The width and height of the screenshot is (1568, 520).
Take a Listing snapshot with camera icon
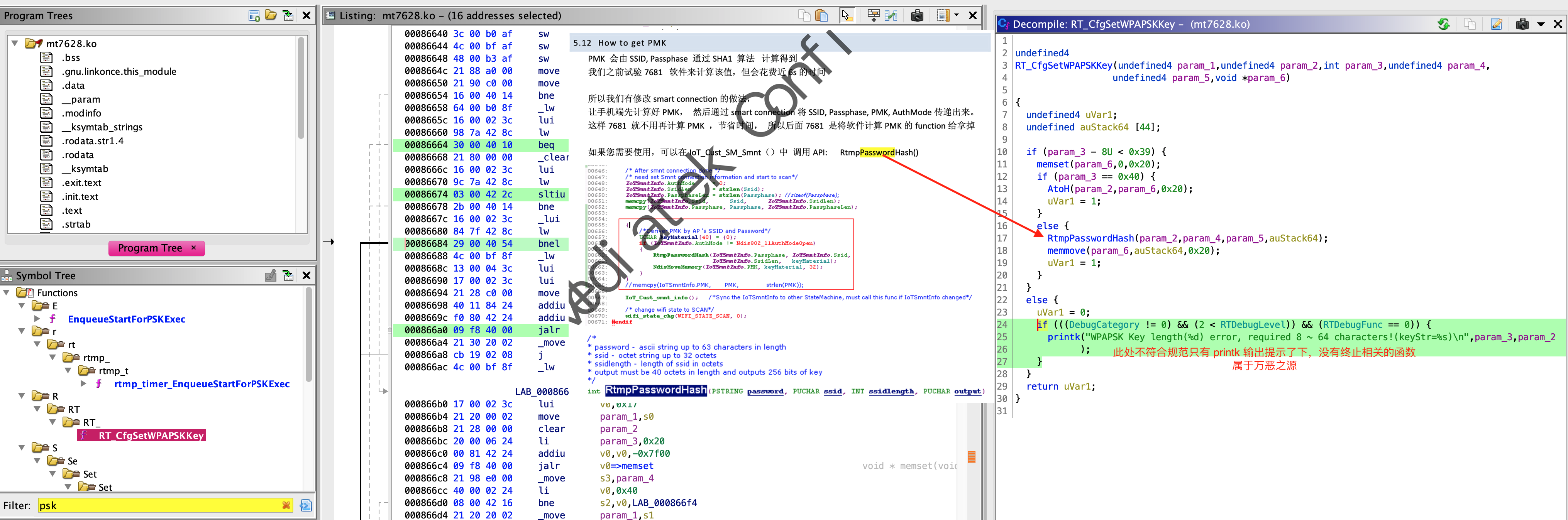coord(917,15)
